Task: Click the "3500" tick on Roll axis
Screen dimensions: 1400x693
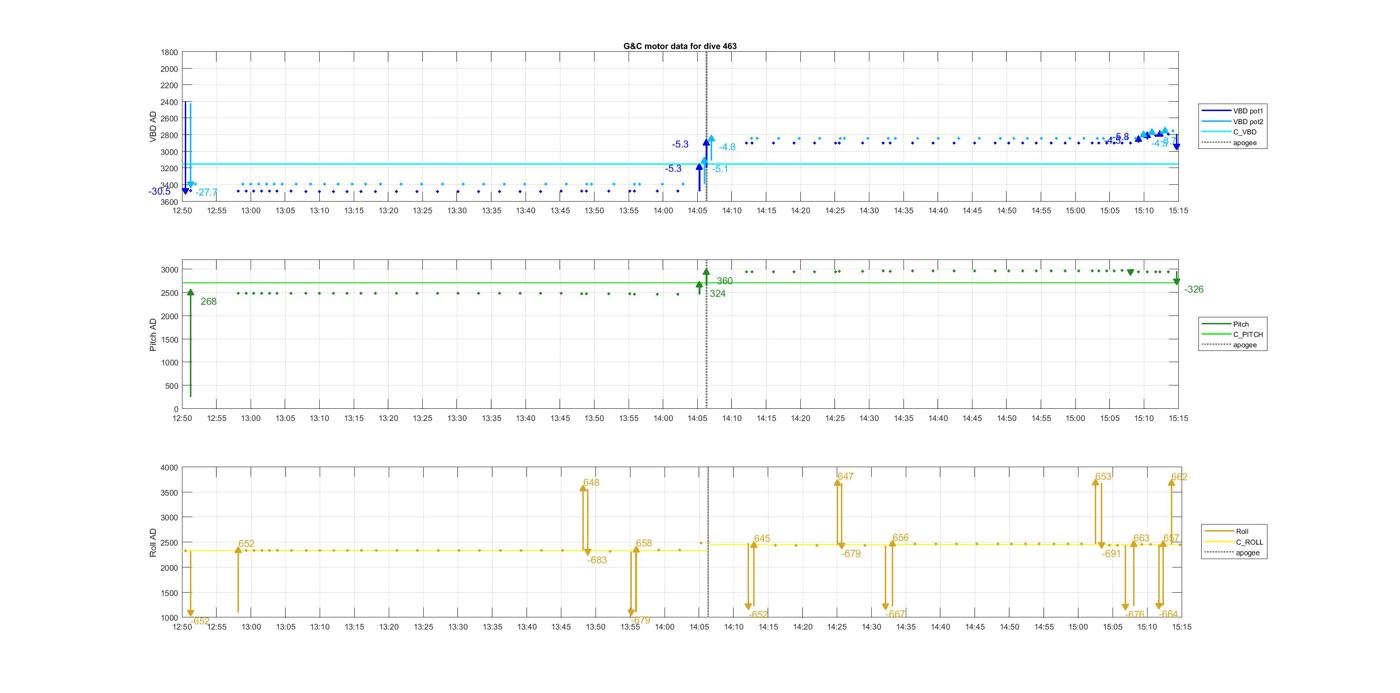Action: point(169,493)
